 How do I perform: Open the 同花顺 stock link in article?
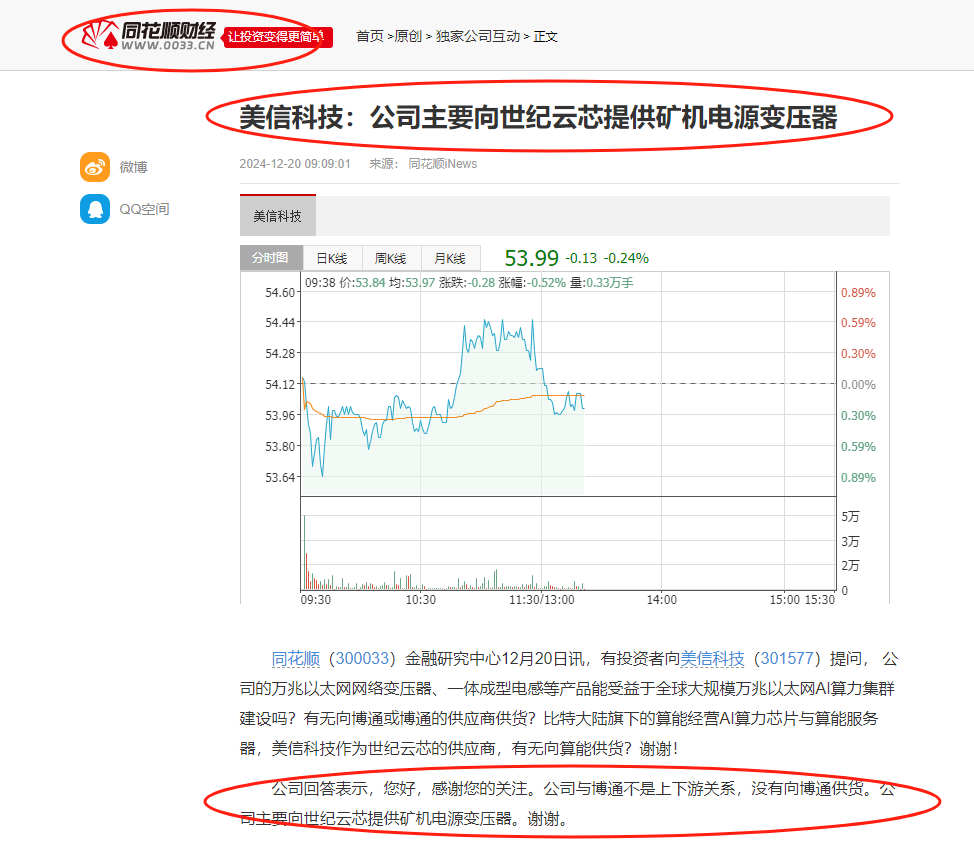click(x=296, y=658)
